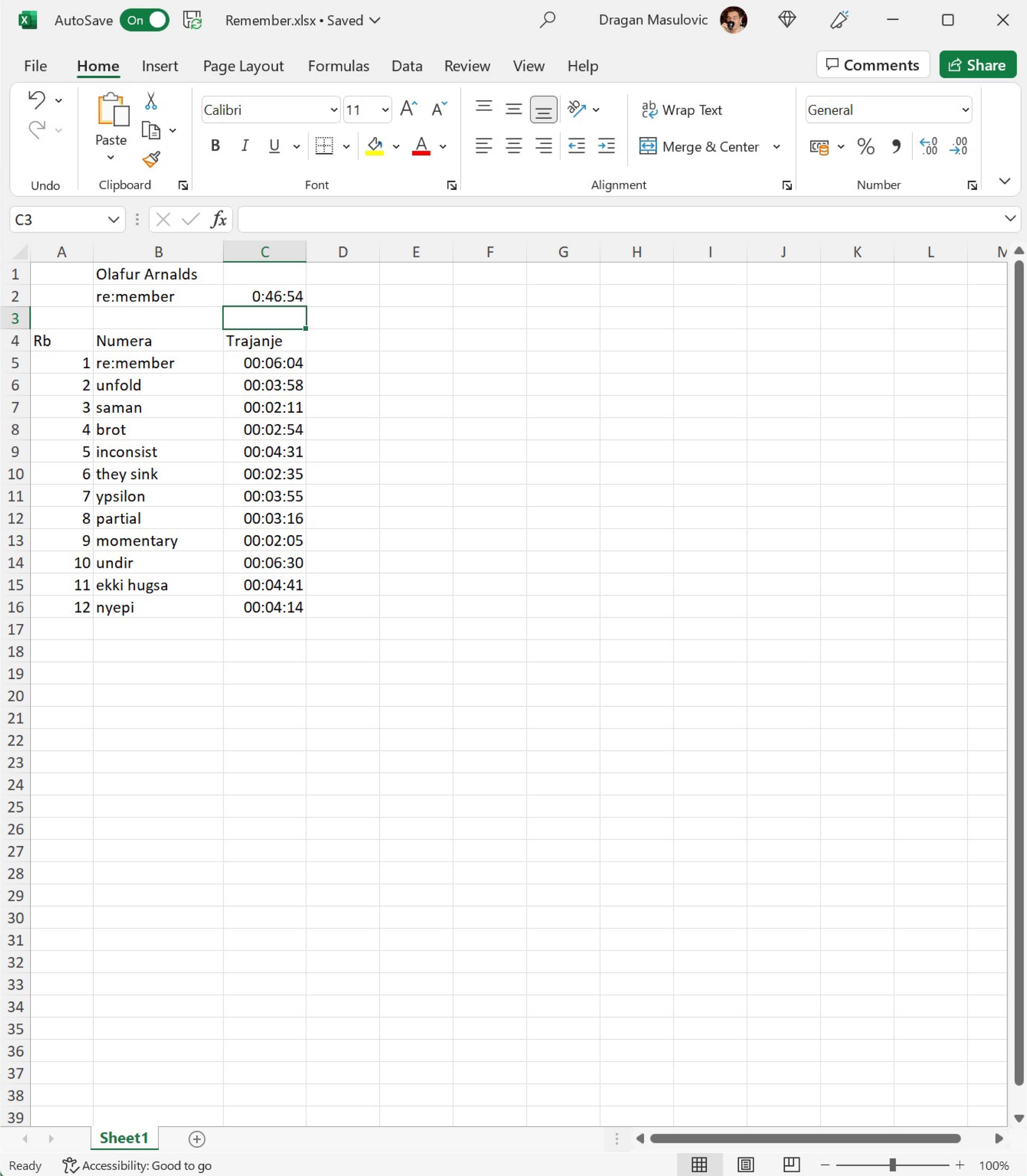Image resolution: width=1027 pixels, height=1176 pixels.
Task: Click the Format Painter brush icon
Action: click(x=151, y=159)
